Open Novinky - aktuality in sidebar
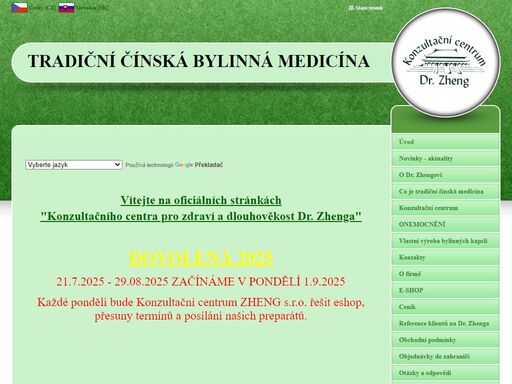Image resolution: width=512 pixels, height=384 pixels. (x=445, y=158)
